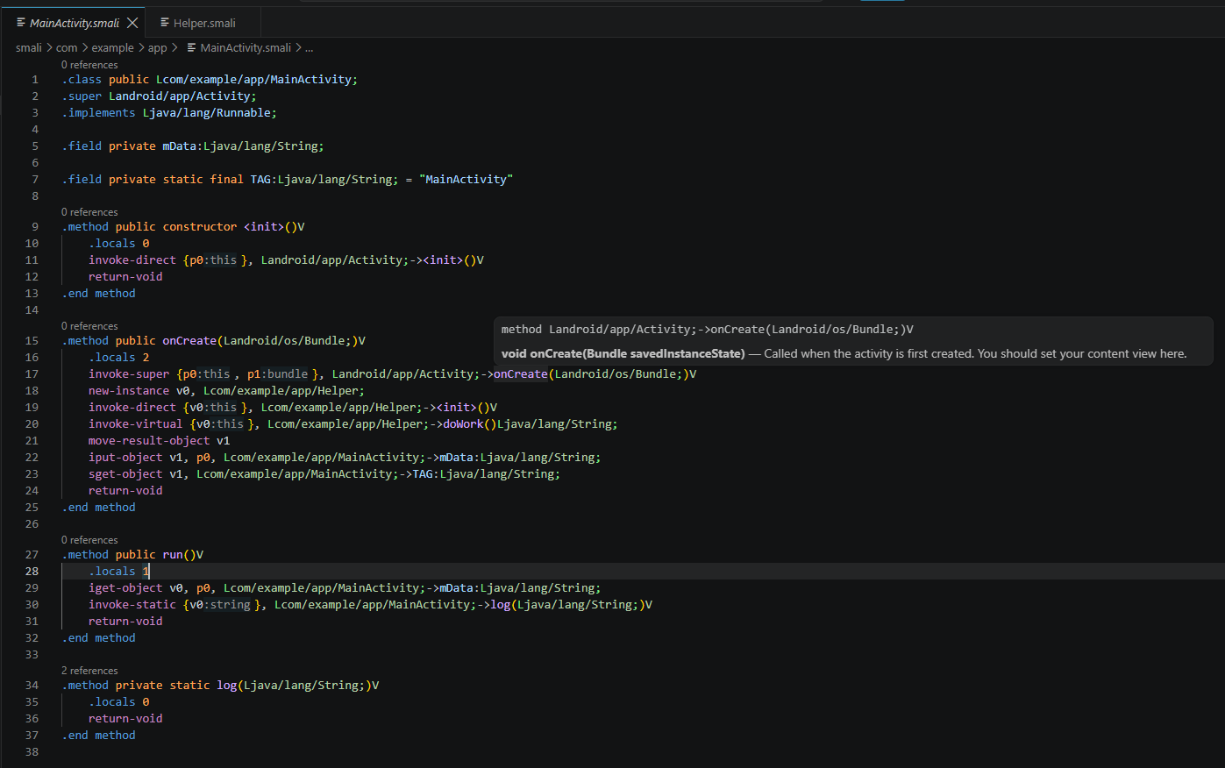Click the 0 references lens above run method
Image resolution: width=1225 pixels, height=768 pixels.
89,540
